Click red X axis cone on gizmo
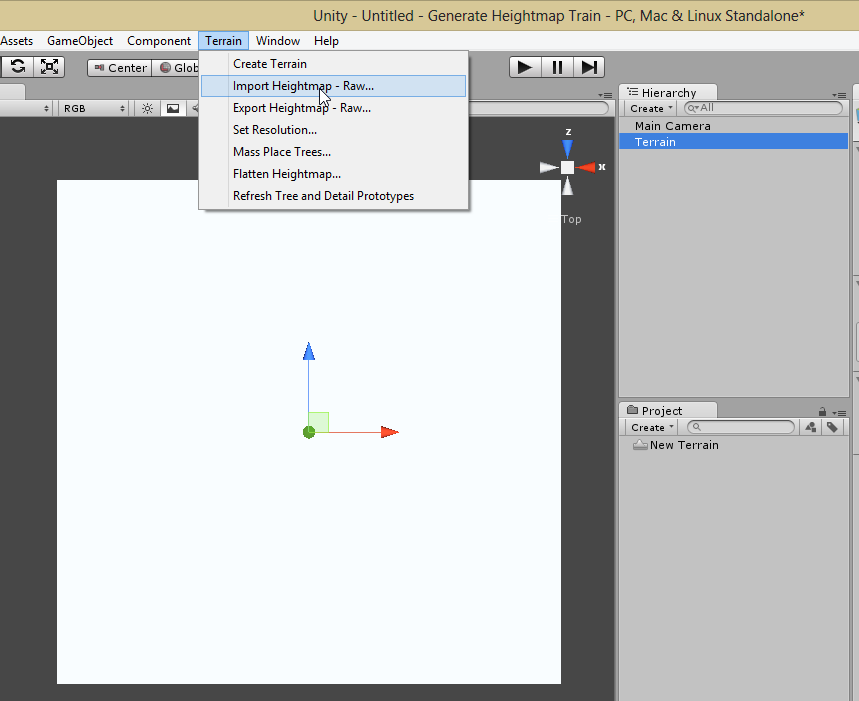Screen dimensions: 859x701 [x=587, y=167]
